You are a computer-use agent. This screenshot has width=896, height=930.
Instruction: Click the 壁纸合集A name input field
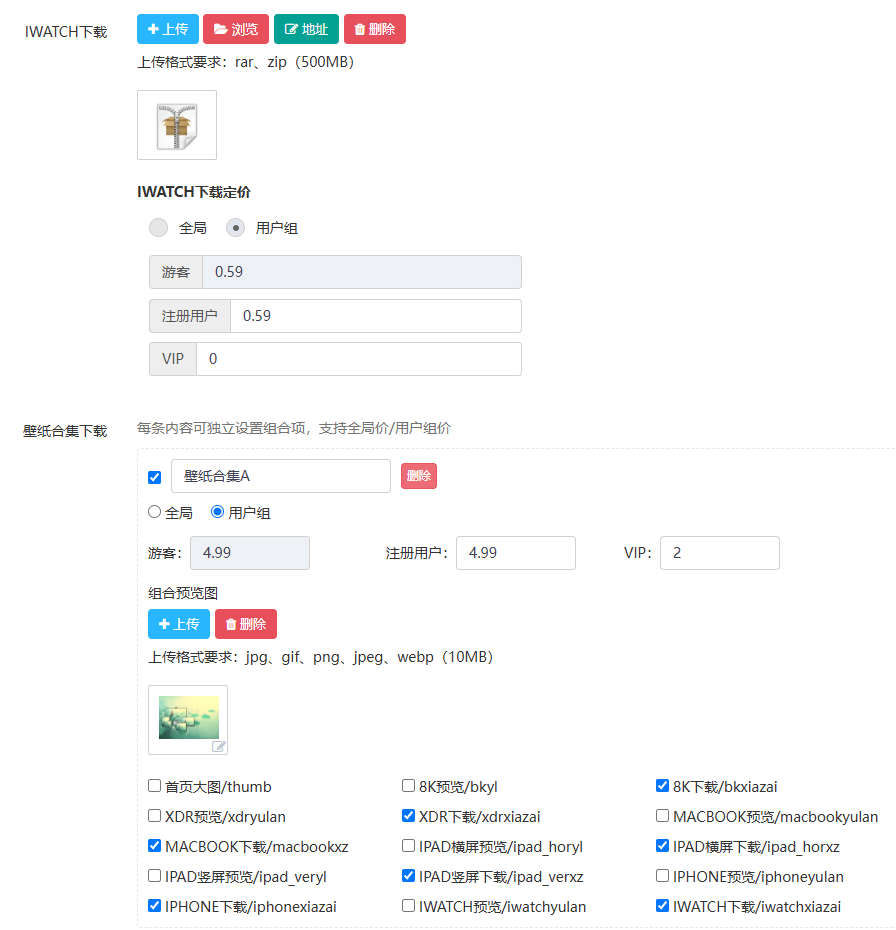(280, 476)
